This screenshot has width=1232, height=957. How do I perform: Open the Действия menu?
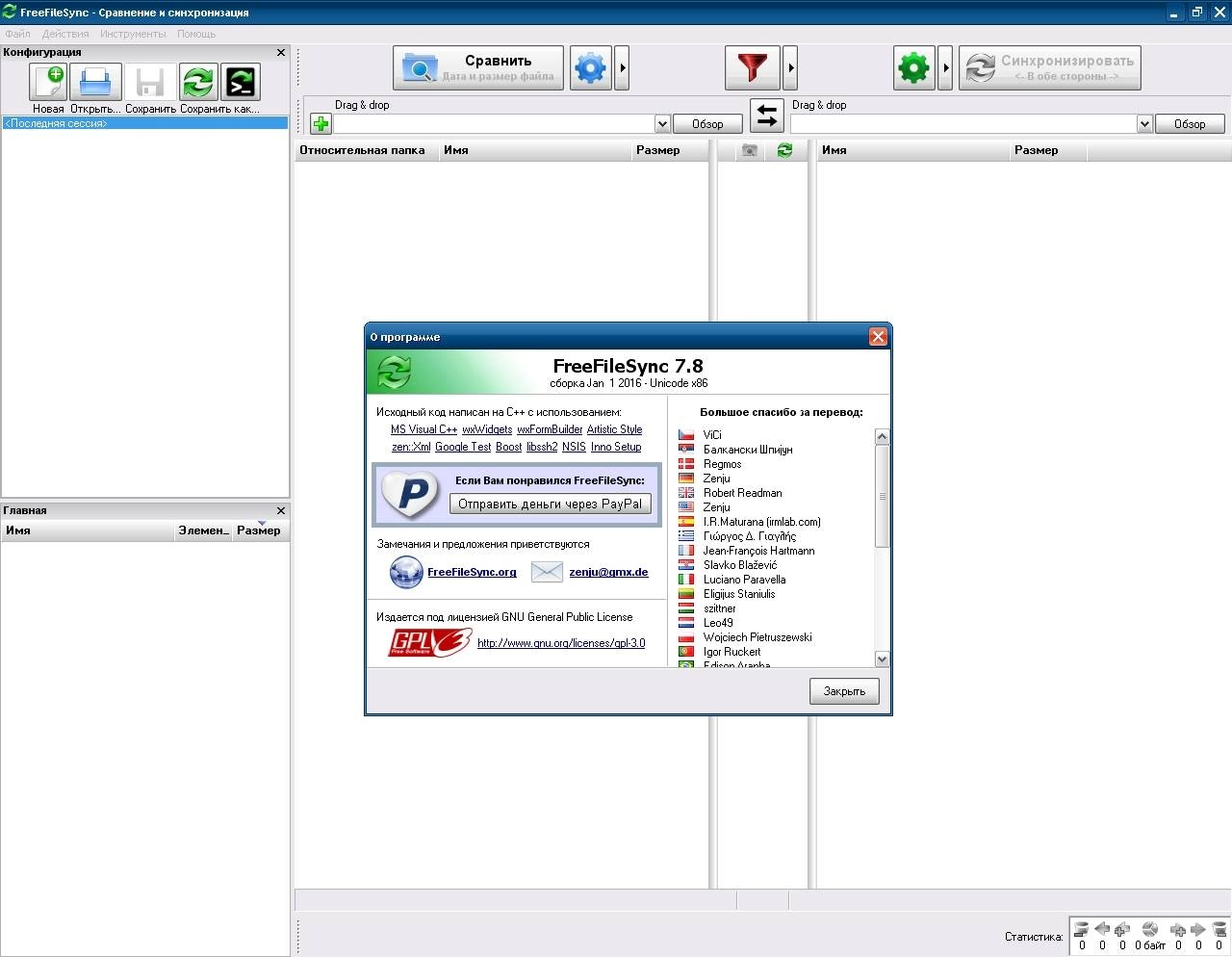[65, 34]
